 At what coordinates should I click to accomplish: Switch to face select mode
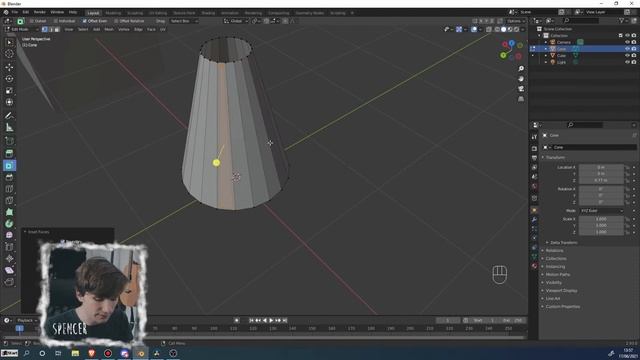click(57, 29)
